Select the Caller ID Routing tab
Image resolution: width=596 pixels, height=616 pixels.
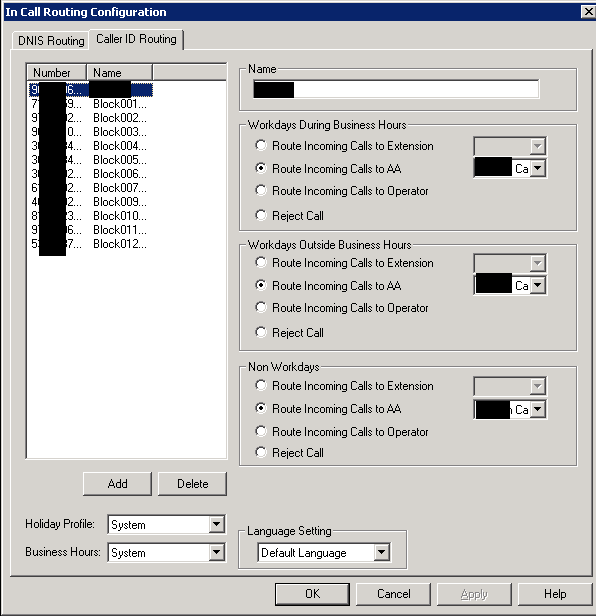[136, 39]
